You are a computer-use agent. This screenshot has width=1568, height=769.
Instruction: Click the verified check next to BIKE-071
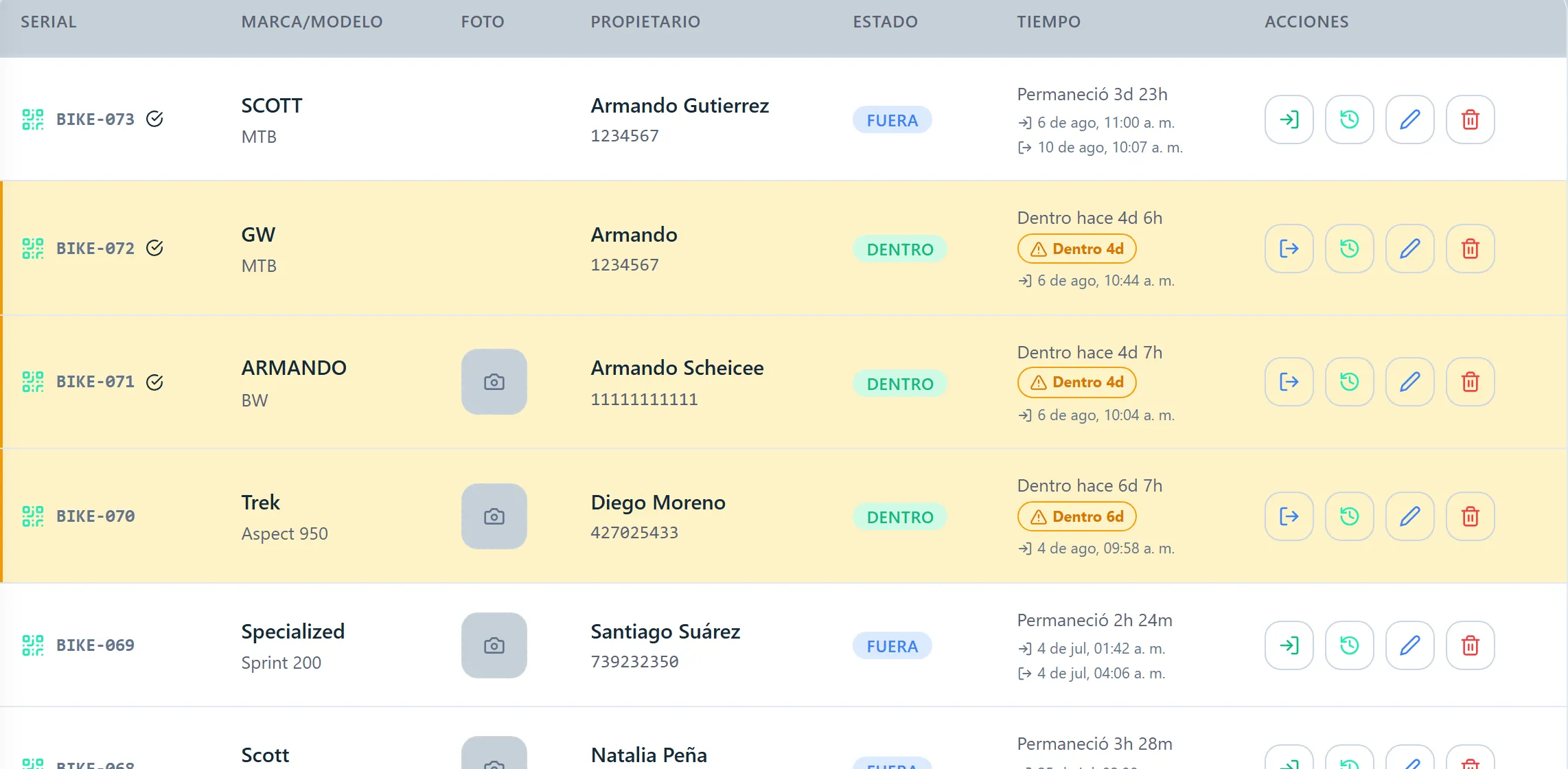pyautogui.click(x=154, y=382)
